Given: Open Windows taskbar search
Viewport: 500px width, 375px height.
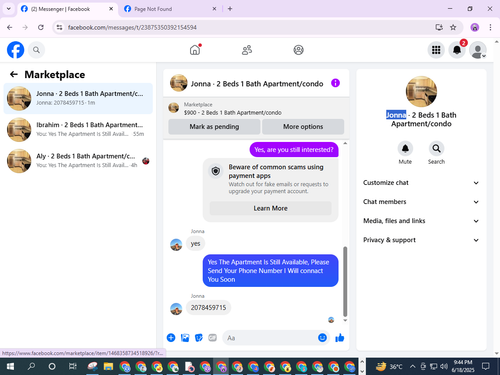Looking at the screenshot, I should pyautogui.click(x=31, y=367).
